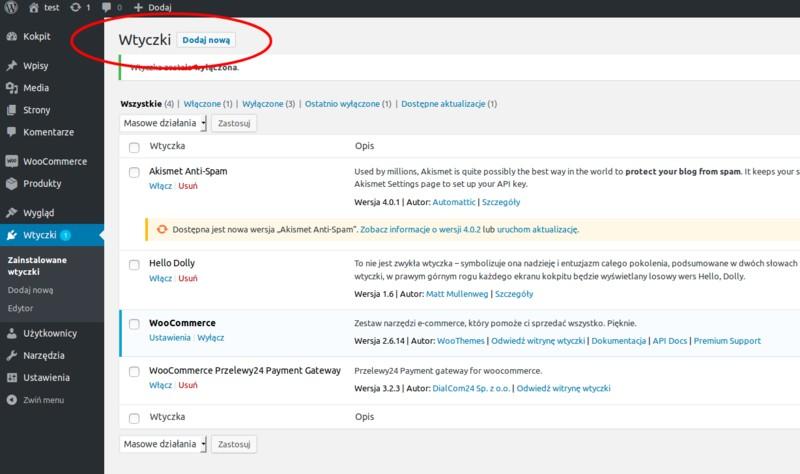Open WooCommerce API Docs link
The image size is (800, 474).
coord(670,340)
